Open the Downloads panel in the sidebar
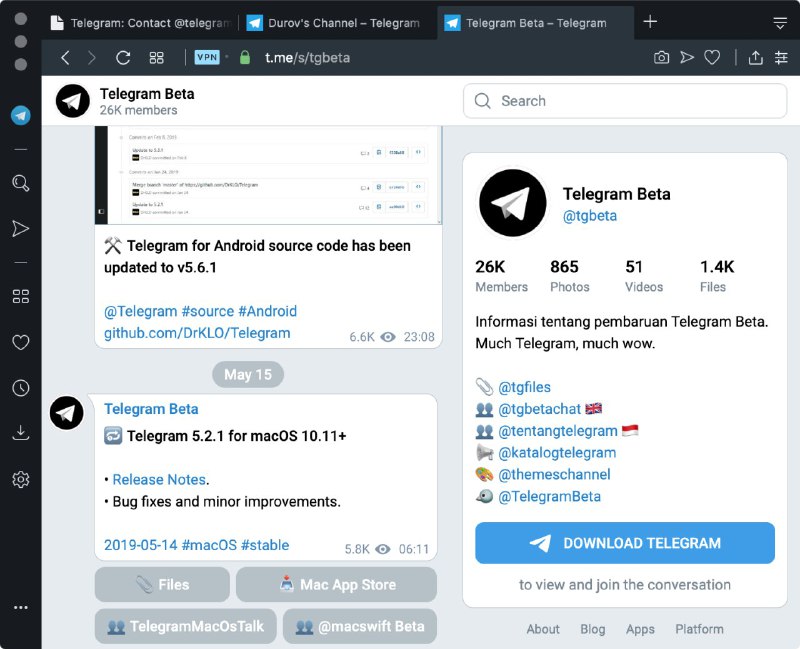800x649 pixels. pyautogui.click(x=20, y=432)
